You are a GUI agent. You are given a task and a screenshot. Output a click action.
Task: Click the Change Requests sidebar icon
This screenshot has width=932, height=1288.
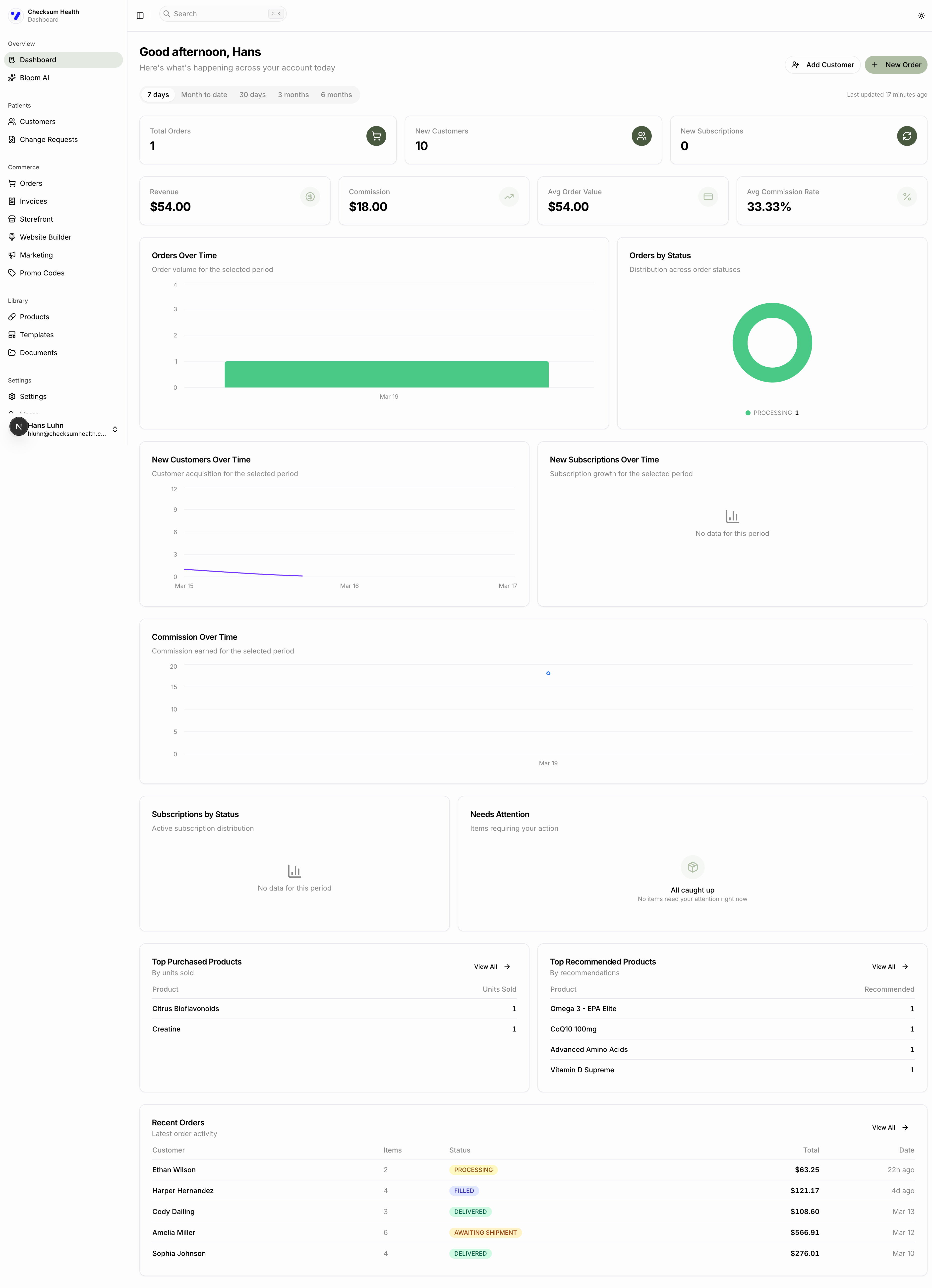[12, 140]
